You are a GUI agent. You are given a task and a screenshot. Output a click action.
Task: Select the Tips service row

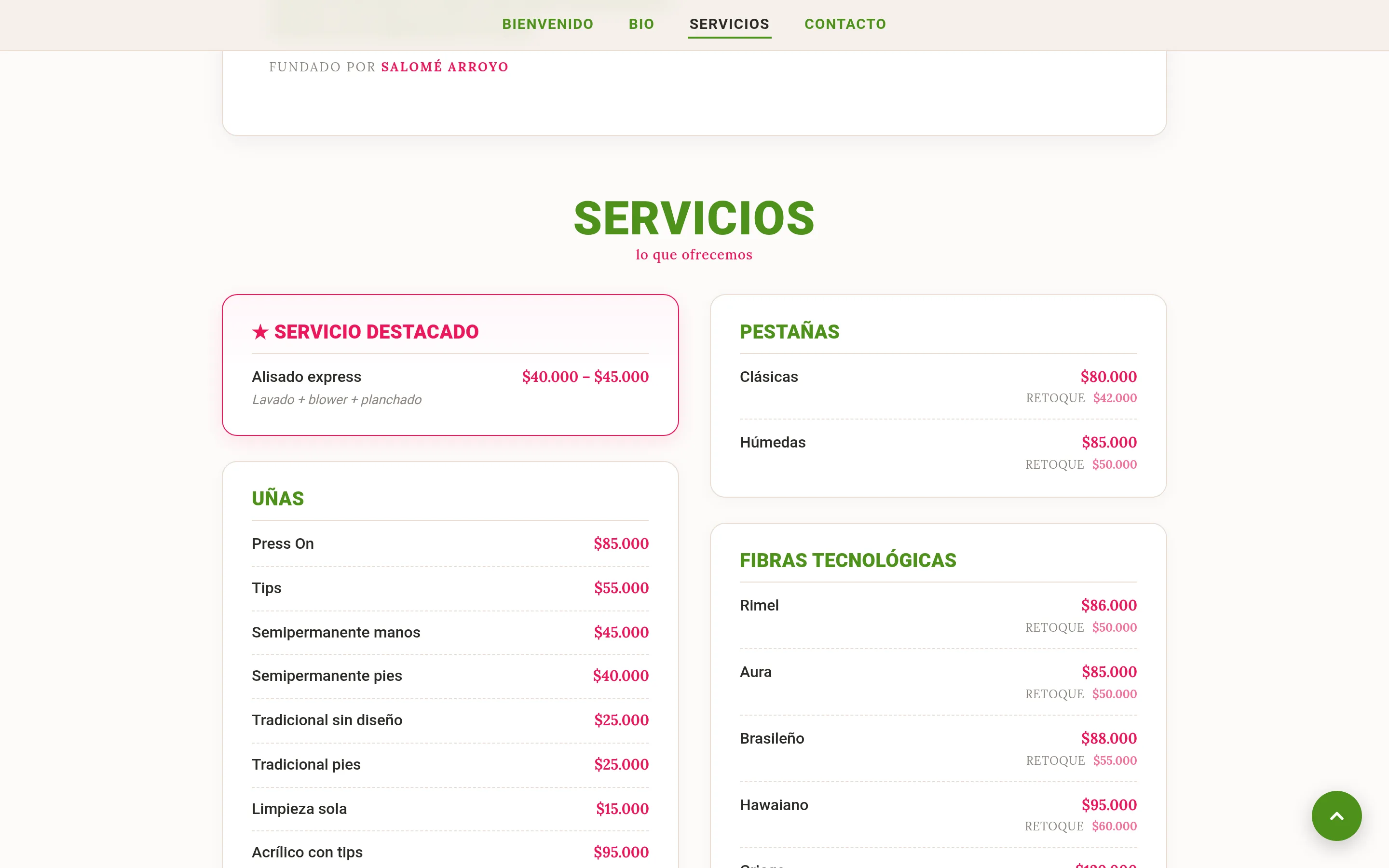point(450,588)
